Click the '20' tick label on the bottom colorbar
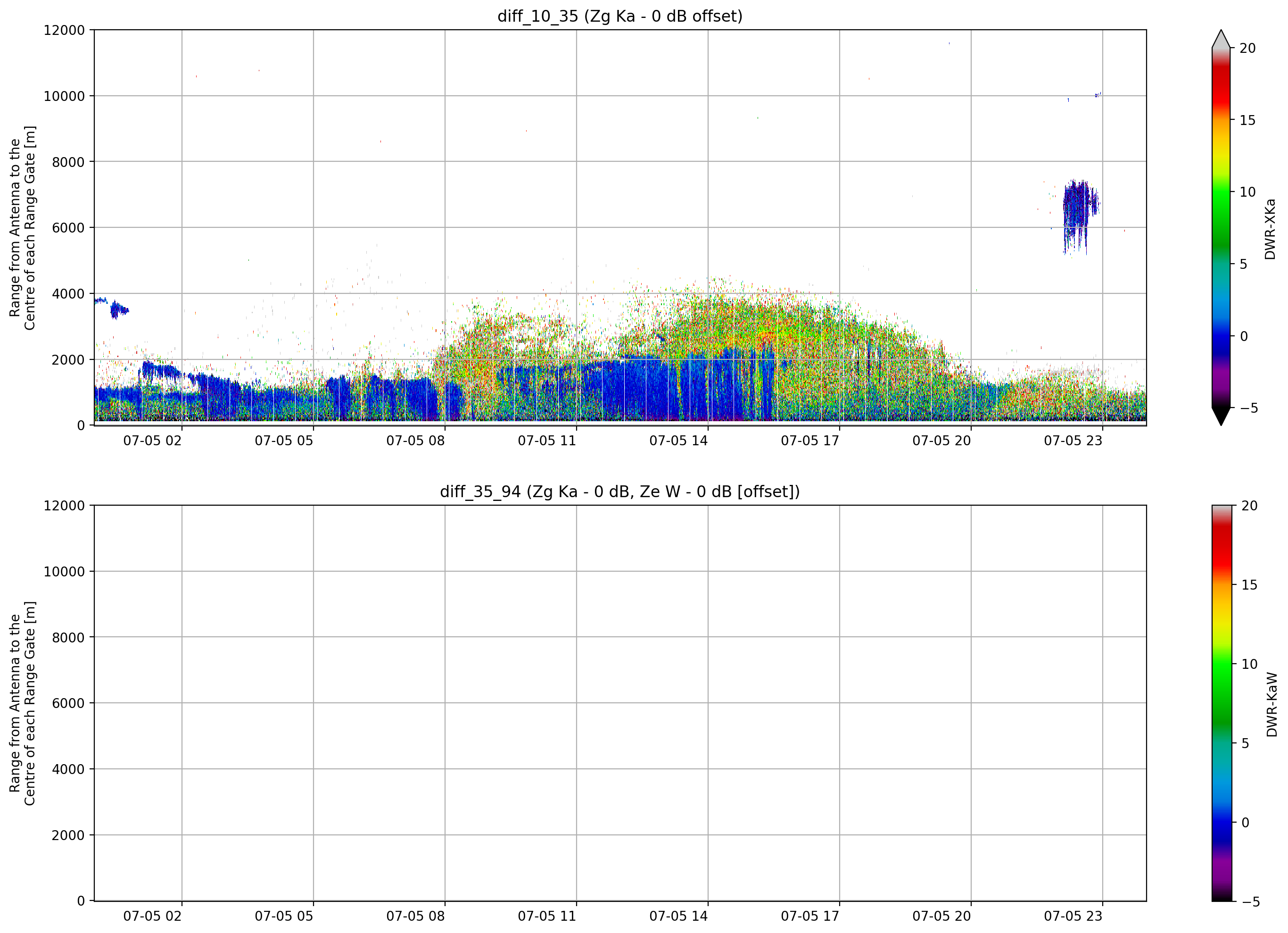The height and width of the screenshot is (933, 1288). pos(1249,506)
